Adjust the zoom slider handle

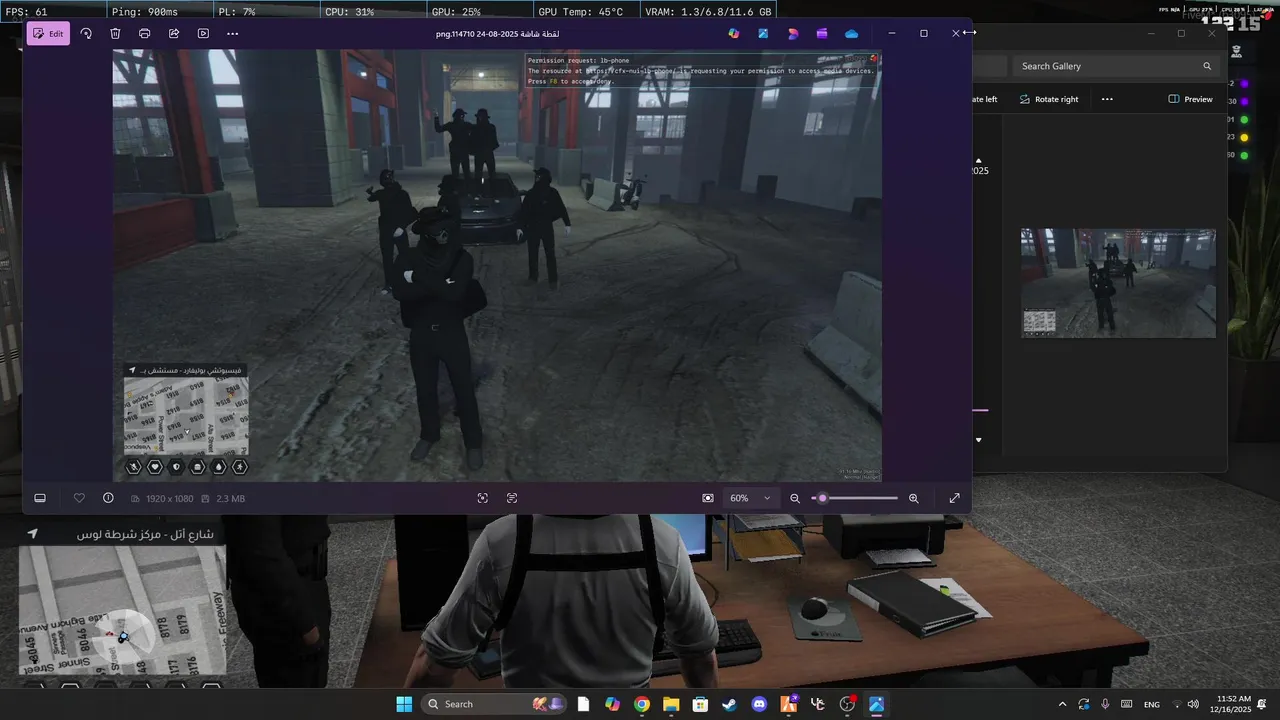click(822, 498)
